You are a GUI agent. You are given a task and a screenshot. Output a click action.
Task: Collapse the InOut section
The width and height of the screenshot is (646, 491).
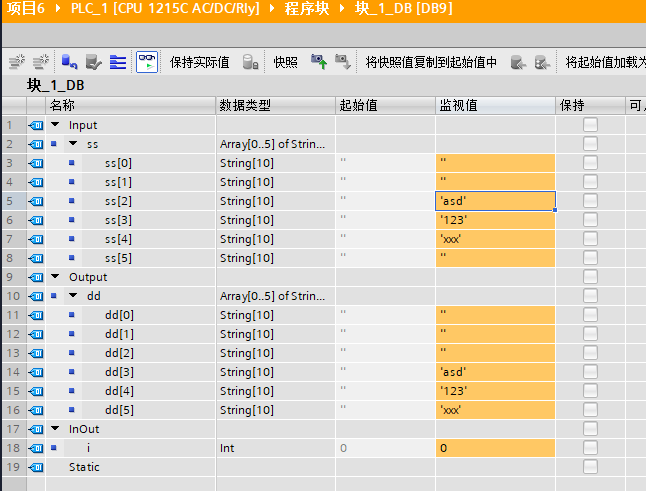(x=56, y=429)
